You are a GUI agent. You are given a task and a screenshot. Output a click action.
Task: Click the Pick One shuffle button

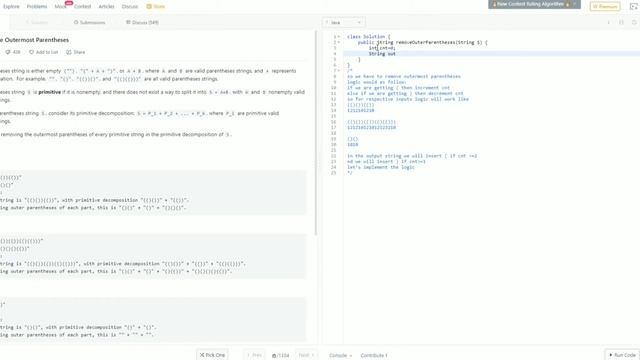tap(212, 355)
